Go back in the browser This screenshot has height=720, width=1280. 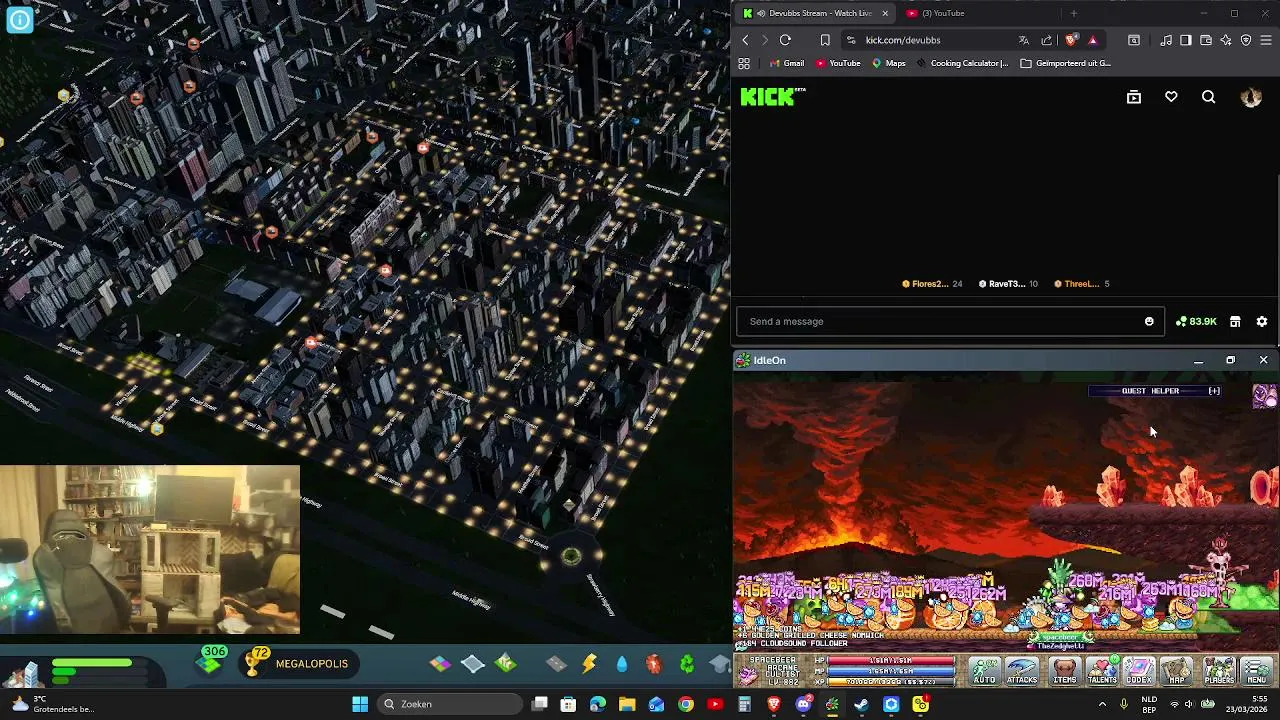745,40
